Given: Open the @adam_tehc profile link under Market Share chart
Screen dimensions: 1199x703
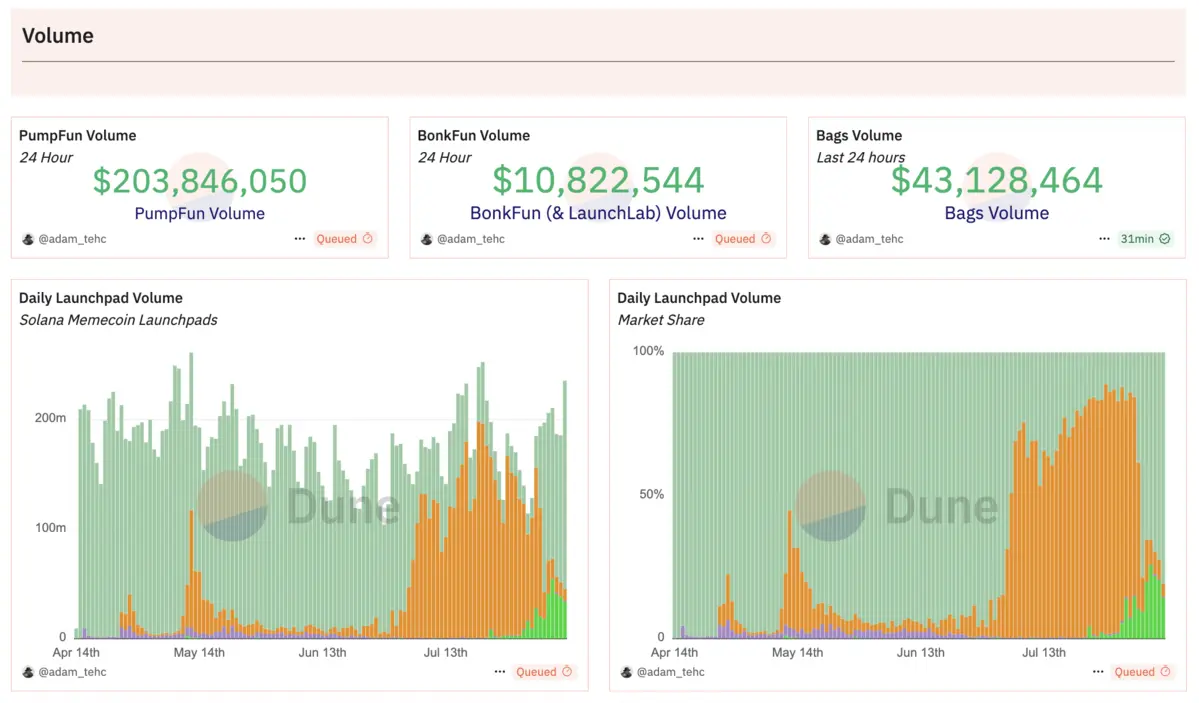Looking at the screenshot, I should [670, 672].
